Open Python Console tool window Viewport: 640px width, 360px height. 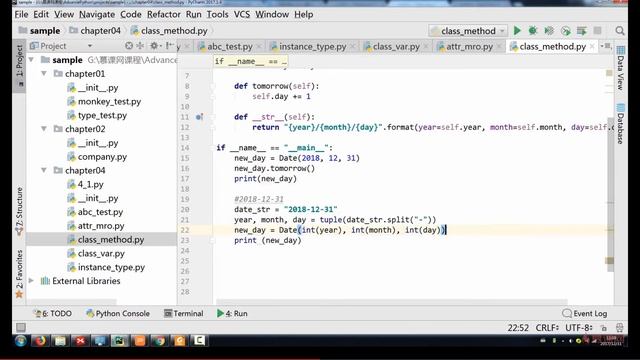(x=118, y=313)
